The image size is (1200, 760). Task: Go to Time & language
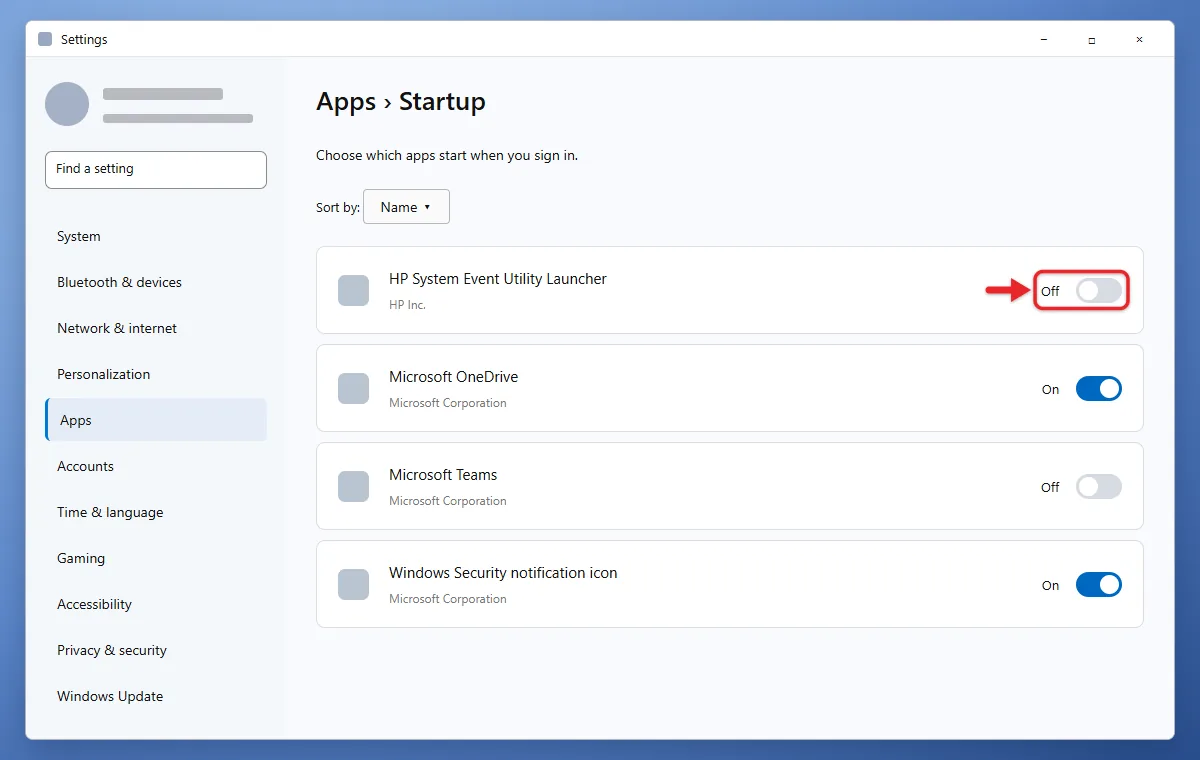[x=156, y=512]
